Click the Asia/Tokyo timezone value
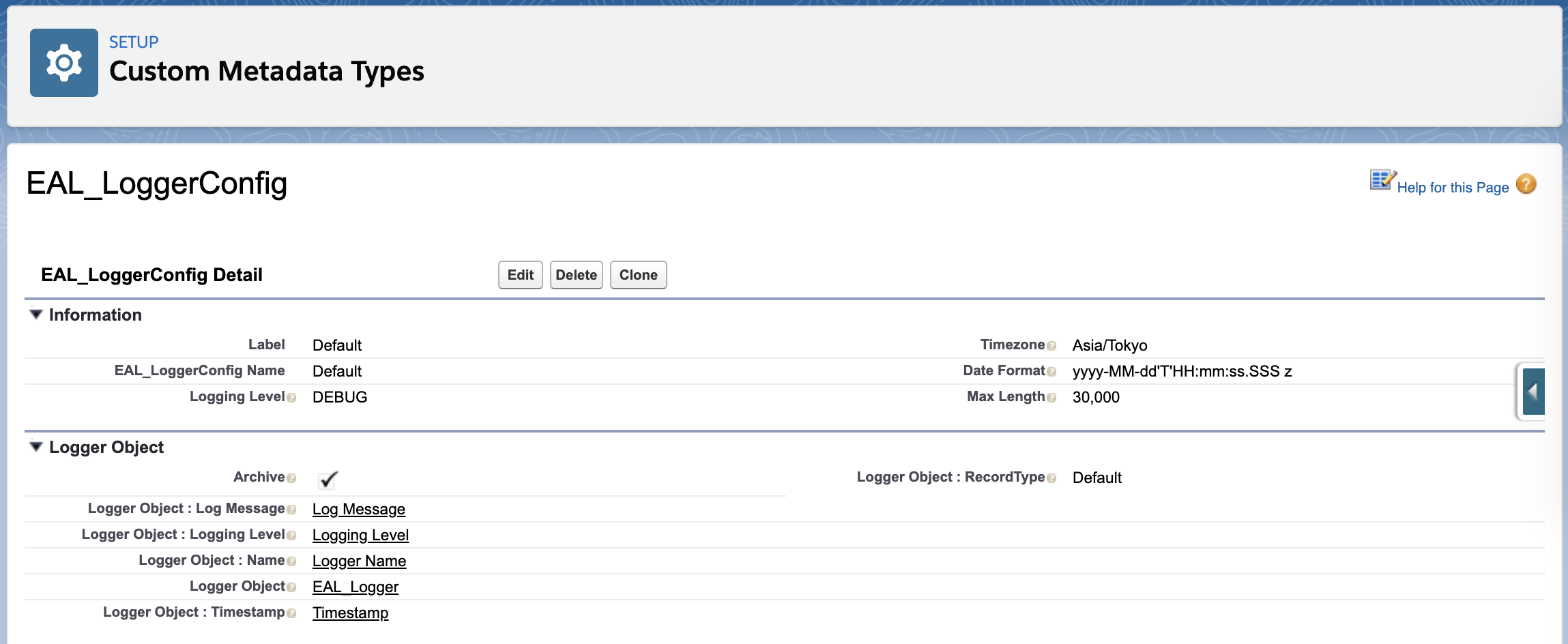Screen dimensions: 1568x644 point(1109,345)
